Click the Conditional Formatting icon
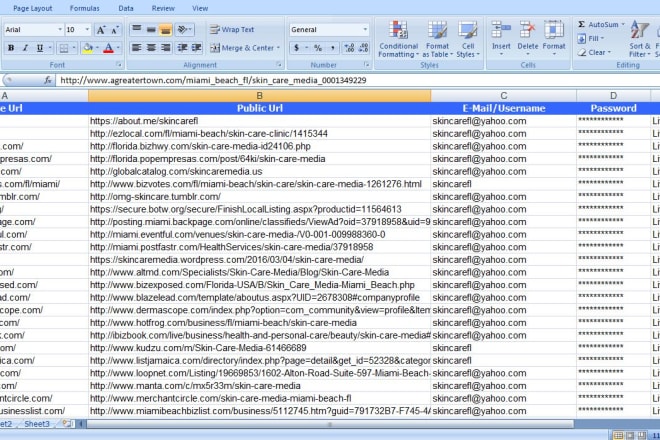This screenshot has height=440, width=660. [399, 40]
